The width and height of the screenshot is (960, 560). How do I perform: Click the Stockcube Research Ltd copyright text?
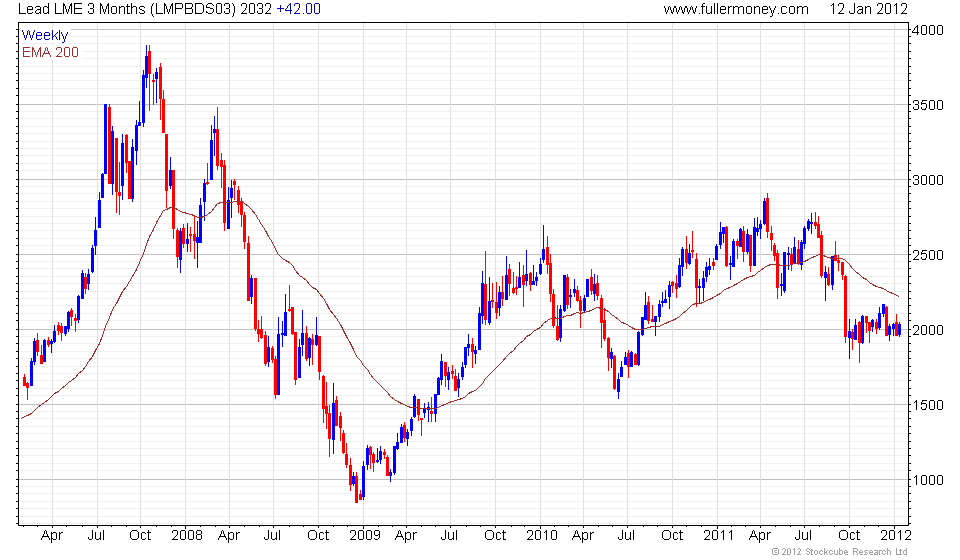coord(839,552)
